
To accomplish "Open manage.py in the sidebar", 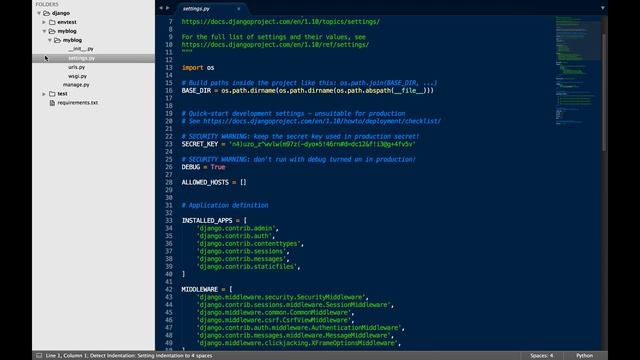I will pyautogui.click(x=76, y=85).
